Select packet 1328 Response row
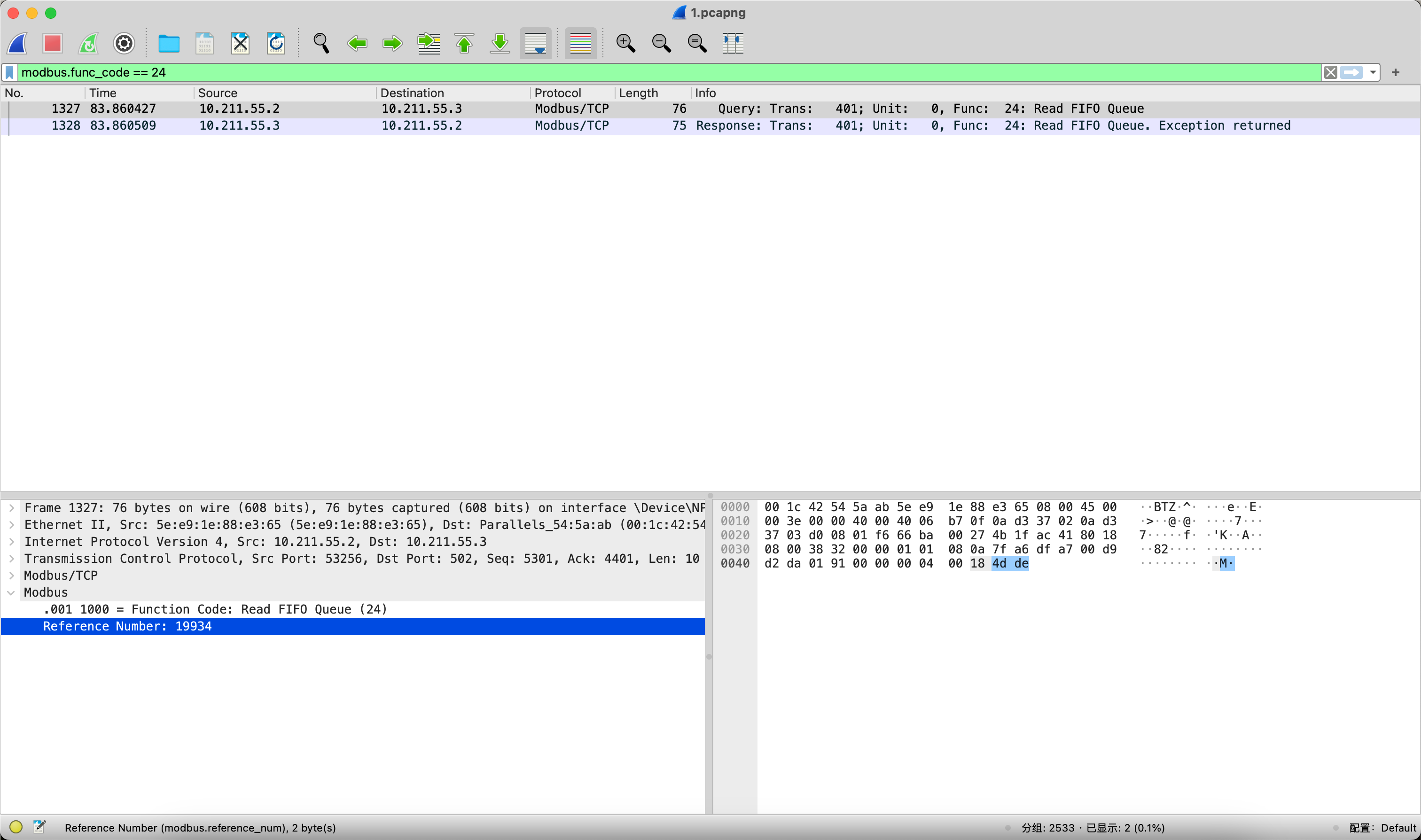The width and height of the screenshot is (1421, 840). point(710,125)
